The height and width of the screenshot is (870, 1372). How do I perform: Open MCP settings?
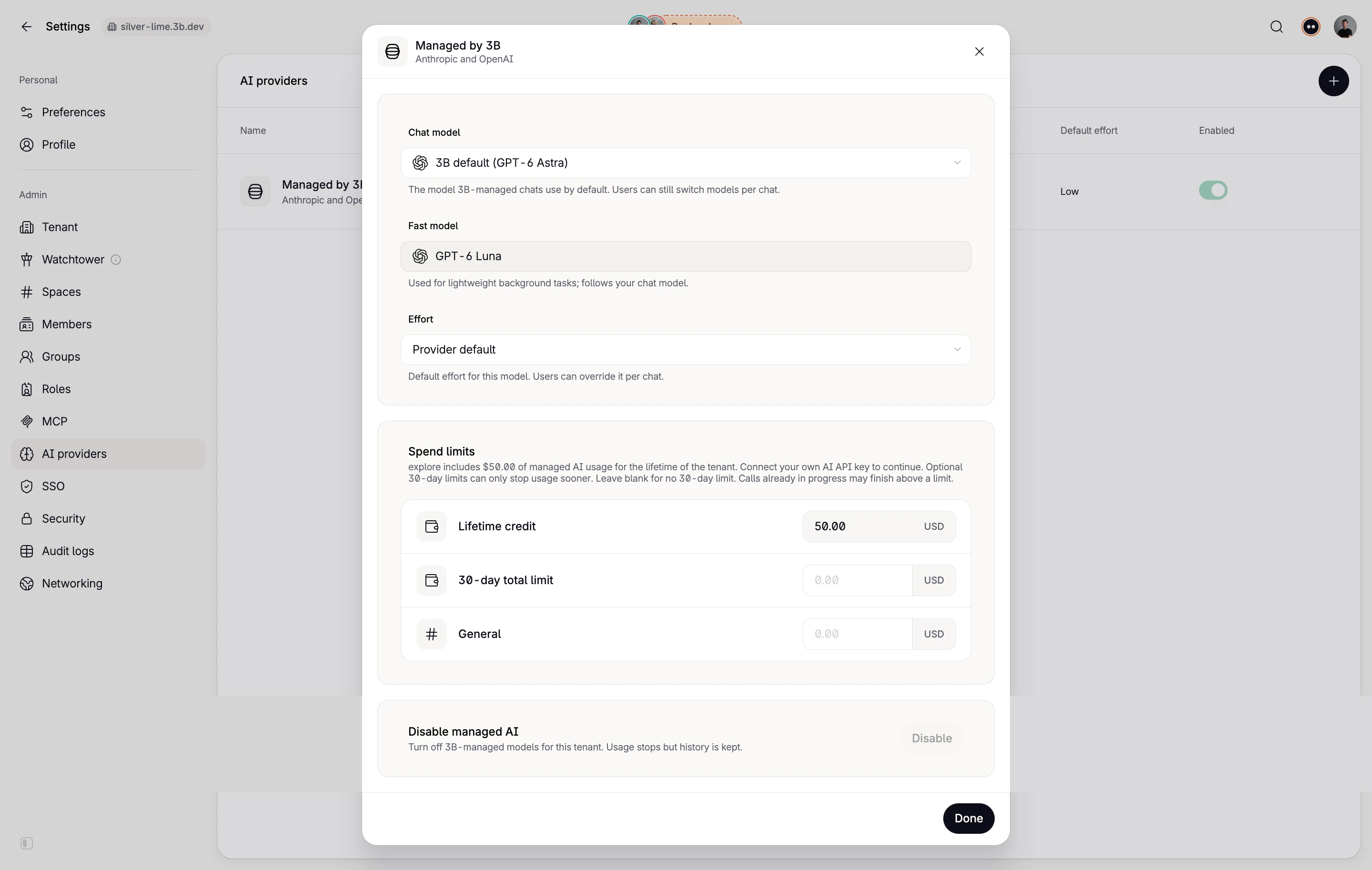coord(108,422)
